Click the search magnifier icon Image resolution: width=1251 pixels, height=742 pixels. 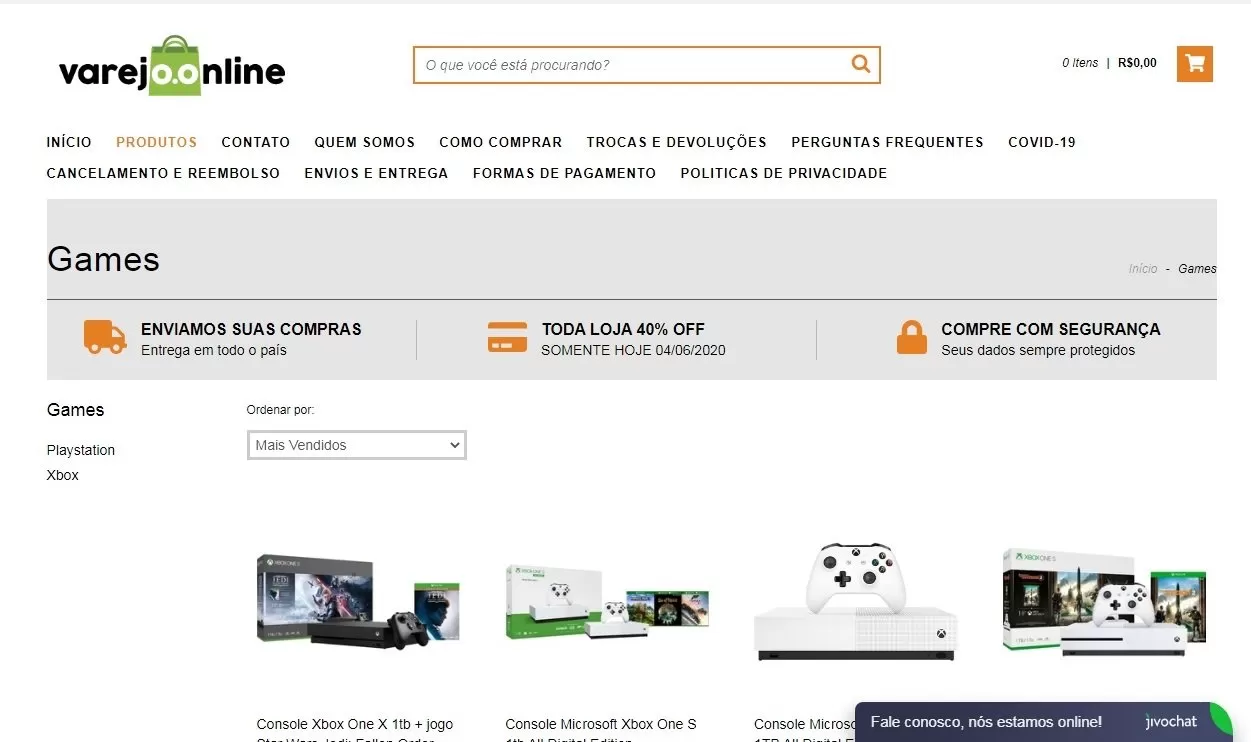tap(861, 65)
